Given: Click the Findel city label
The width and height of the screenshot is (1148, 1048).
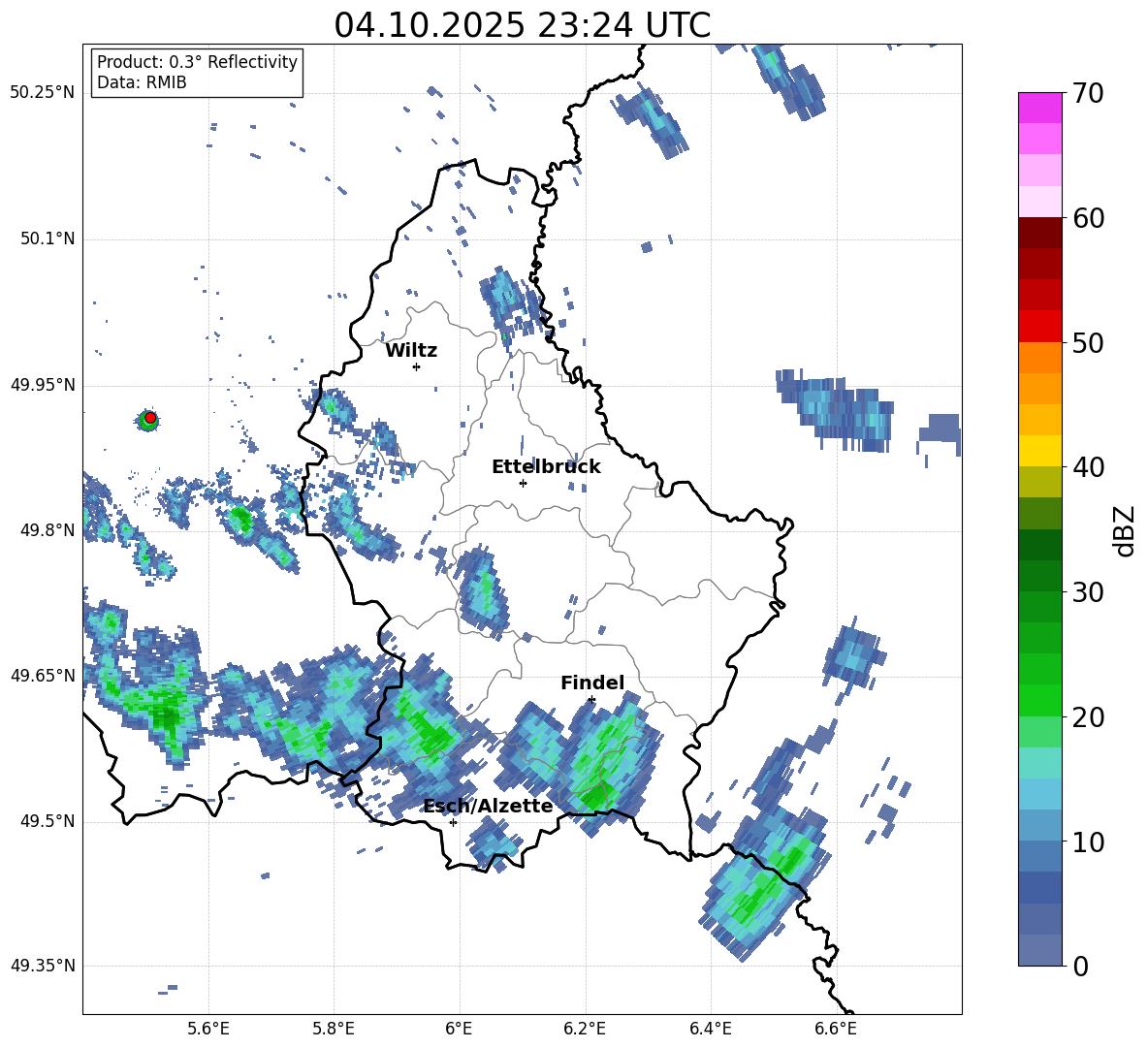Looking at the screenshot, I should click(x=592, y=683).
